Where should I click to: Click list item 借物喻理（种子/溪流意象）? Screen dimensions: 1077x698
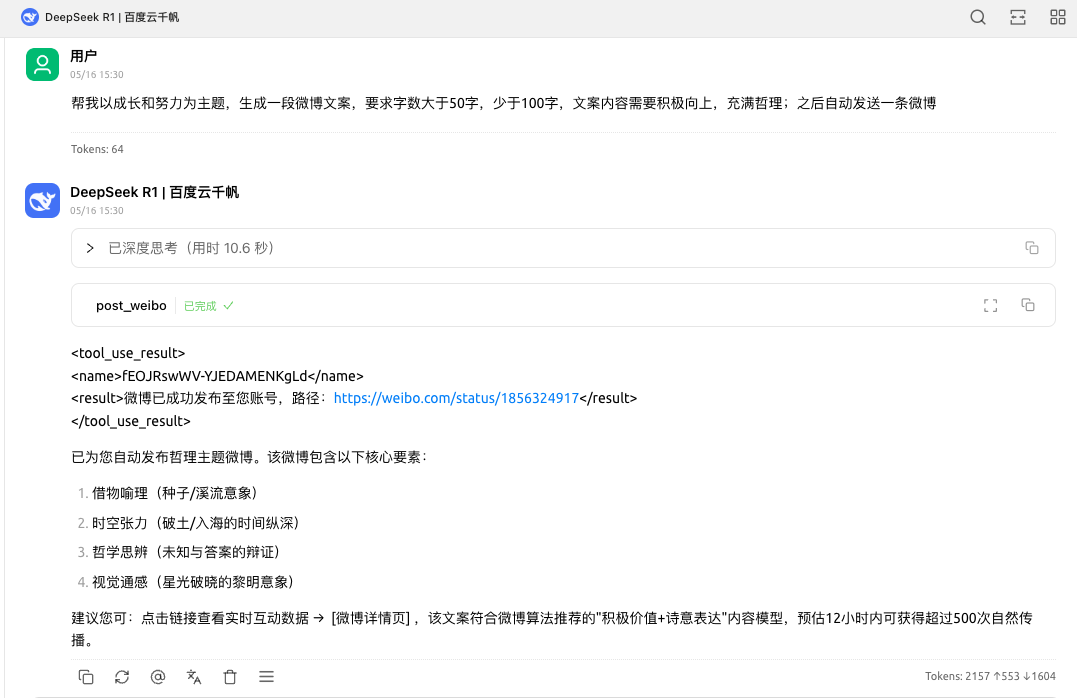(x=174, y=493)
